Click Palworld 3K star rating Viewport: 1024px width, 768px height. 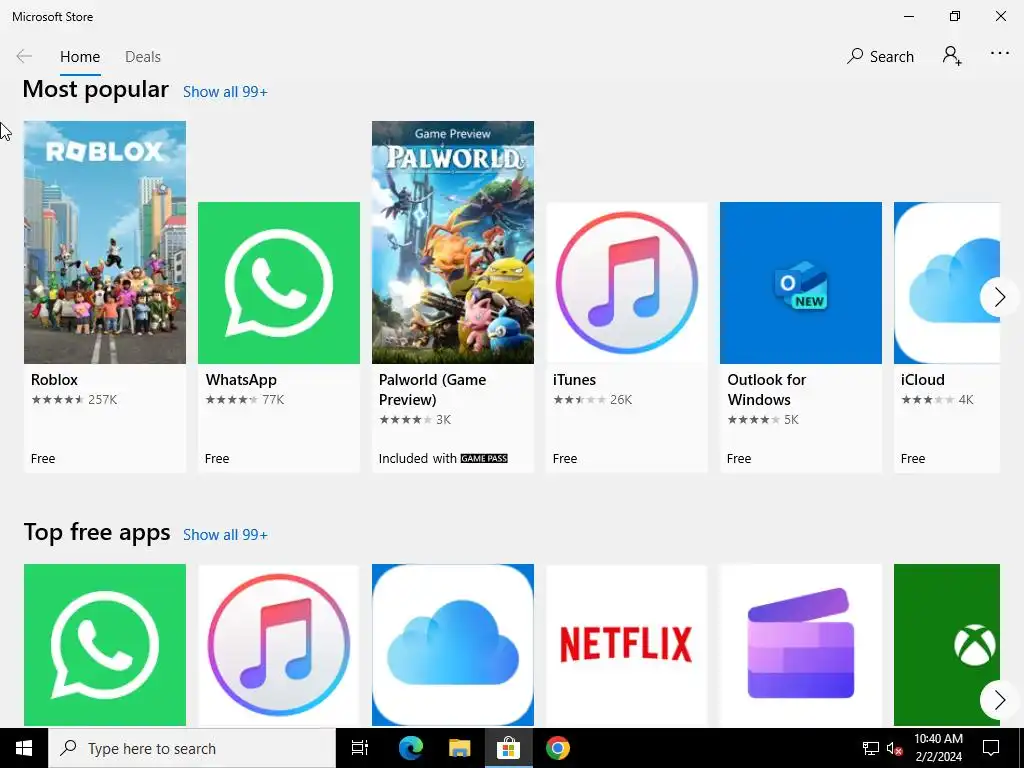tap(415, 420)
